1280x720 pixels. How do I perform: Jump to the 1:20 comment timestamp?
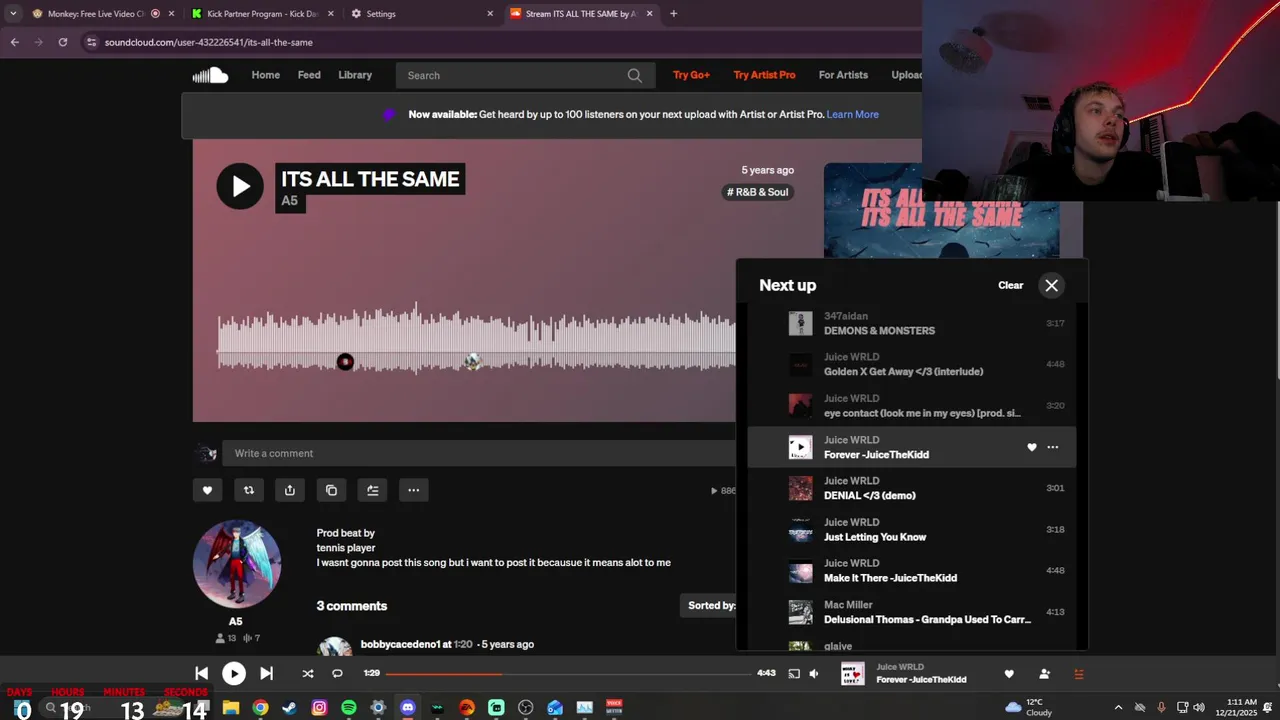[x=463, y=644]
